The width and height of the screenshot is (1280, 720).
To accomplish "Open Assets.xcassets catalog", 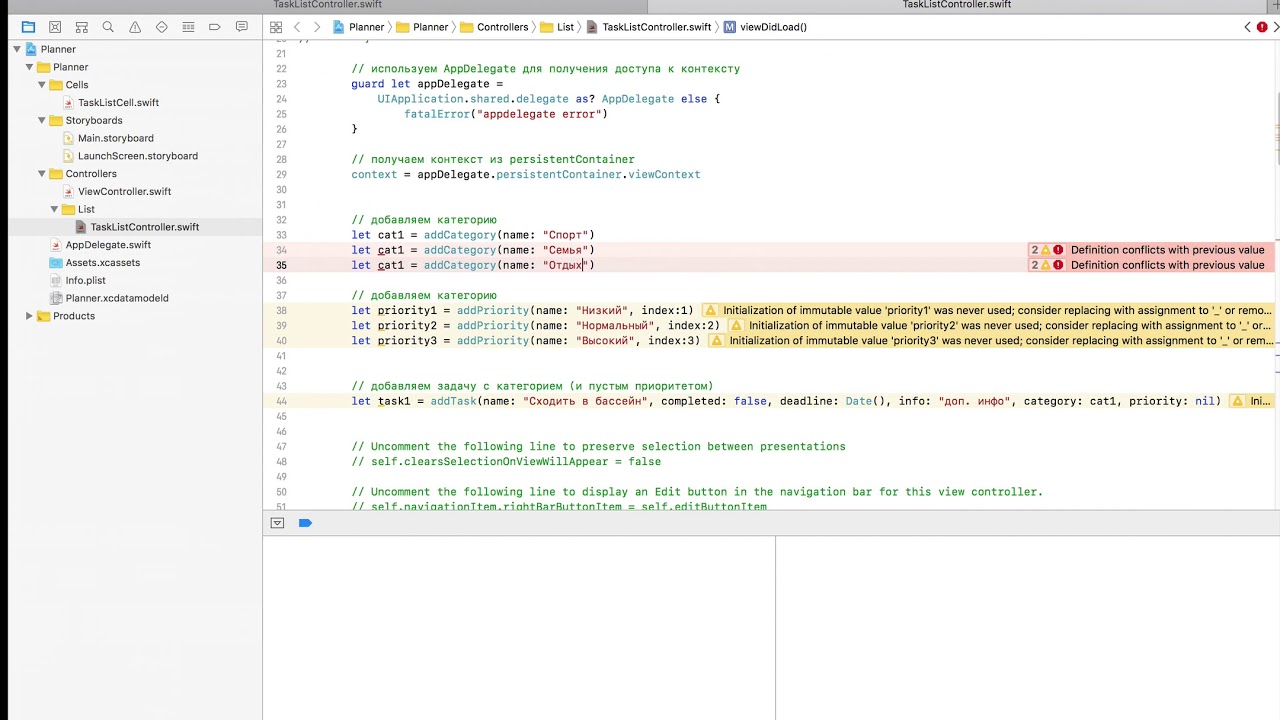I will pyautogui.click(x=102, y=263).
